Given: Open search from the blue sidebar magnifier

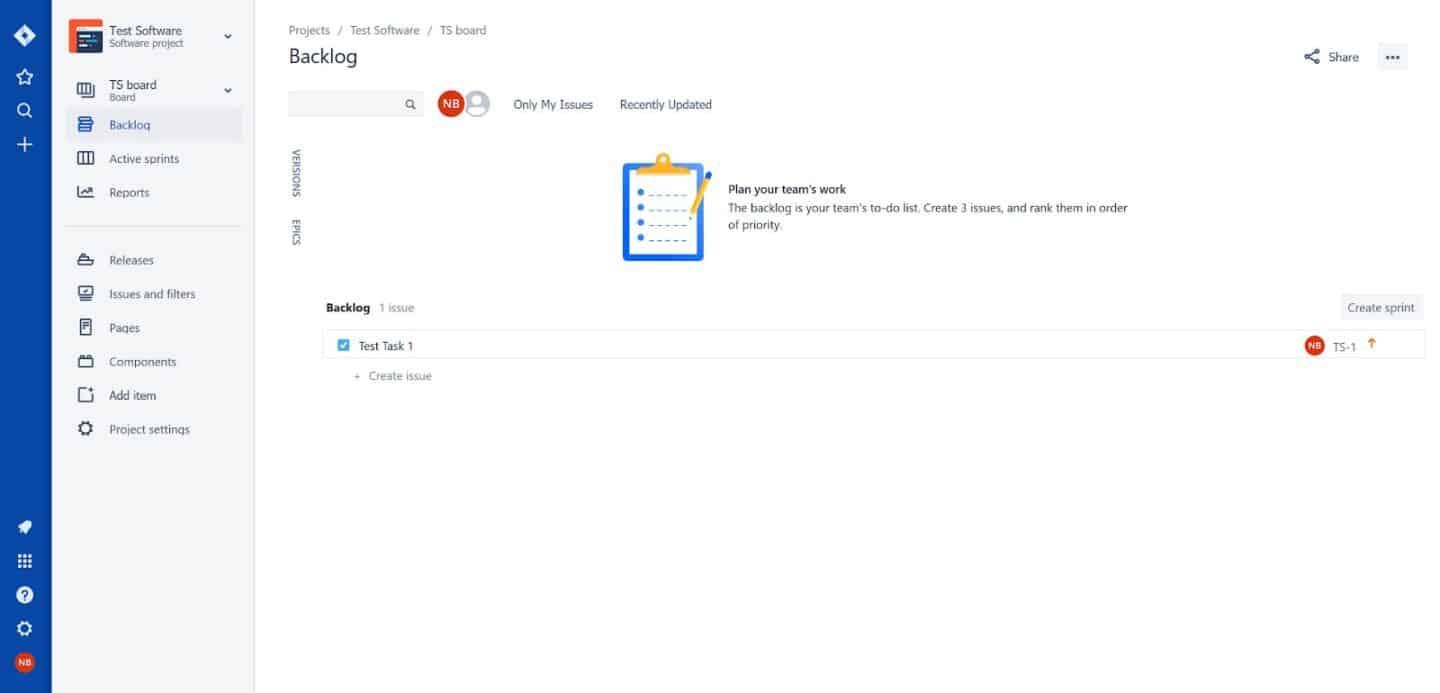Looking at the screenshot, I should [24, 110].
